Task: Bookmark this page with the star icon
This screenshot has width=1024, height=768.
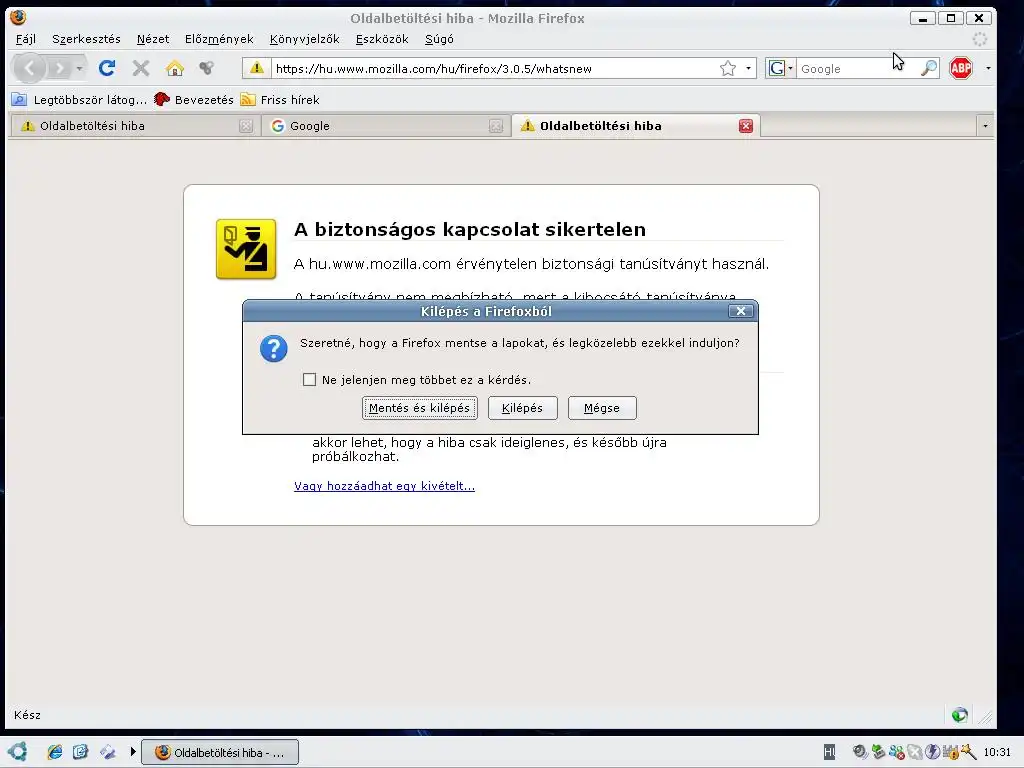Action: click(x=728, y=68)
